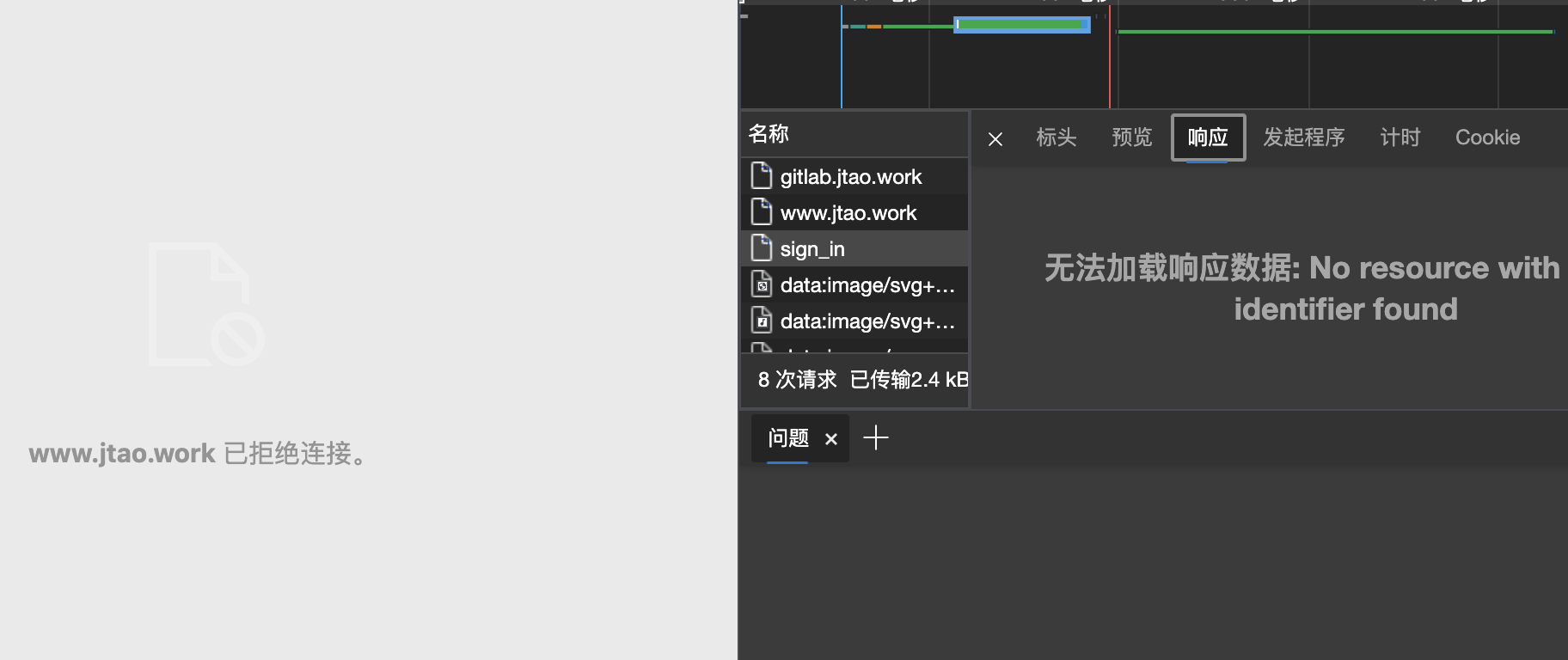1568x660 pixels.
Task: Open the Cookie tab
Action: coord(1487,137)
